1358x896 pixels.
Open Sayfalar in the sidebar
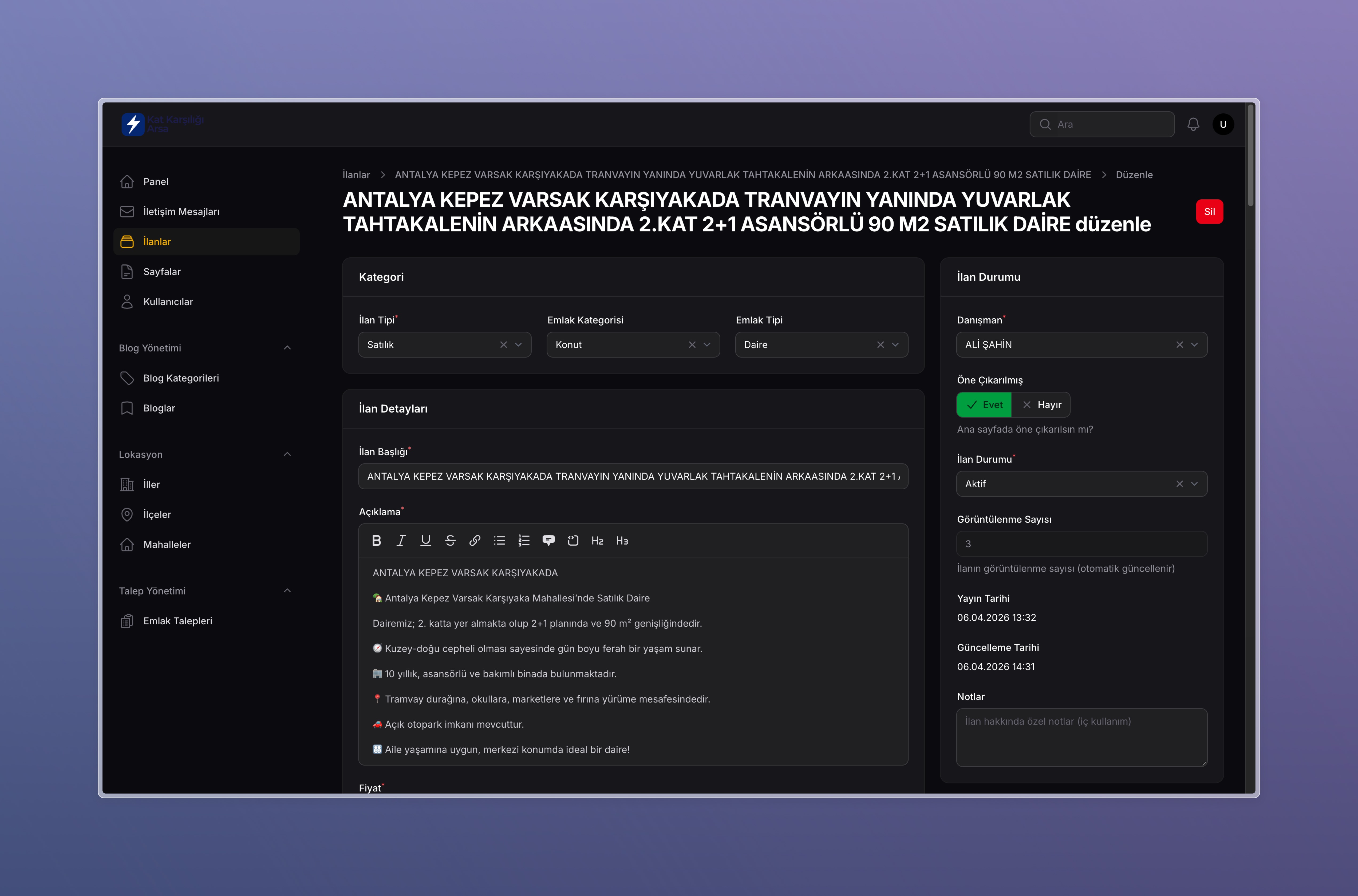click(162, 271)
